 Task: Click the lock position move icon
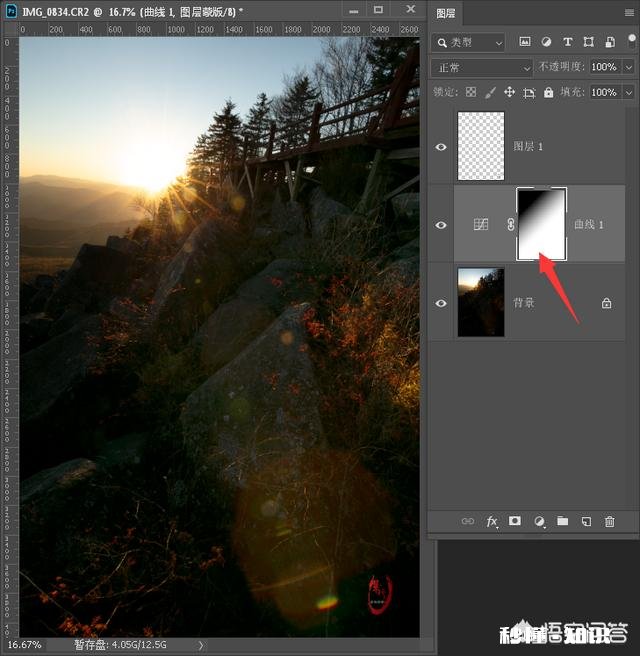pyautogui.click(x=509, y=92)
